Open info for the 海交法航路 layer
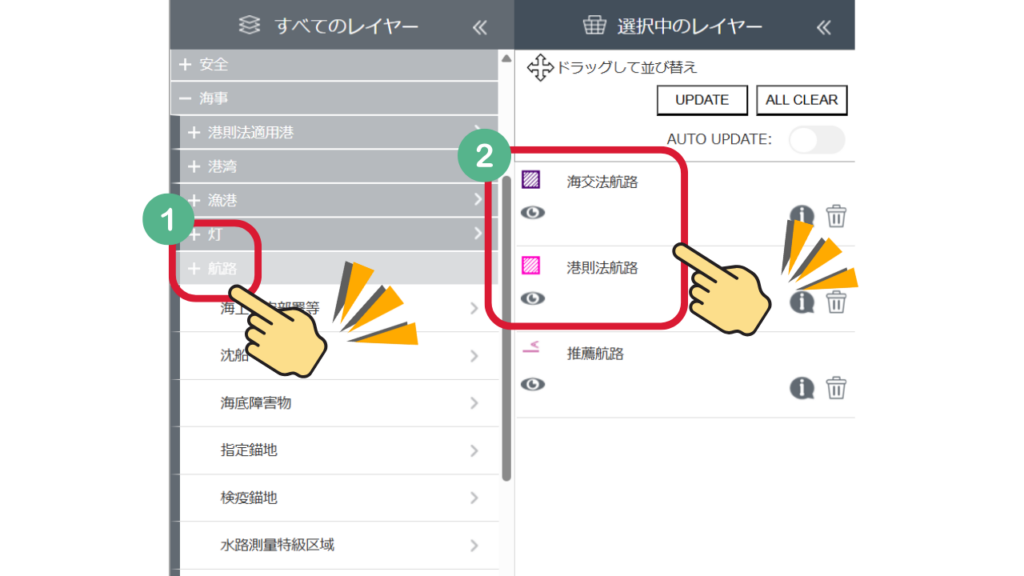 click(x=801, y=215)
